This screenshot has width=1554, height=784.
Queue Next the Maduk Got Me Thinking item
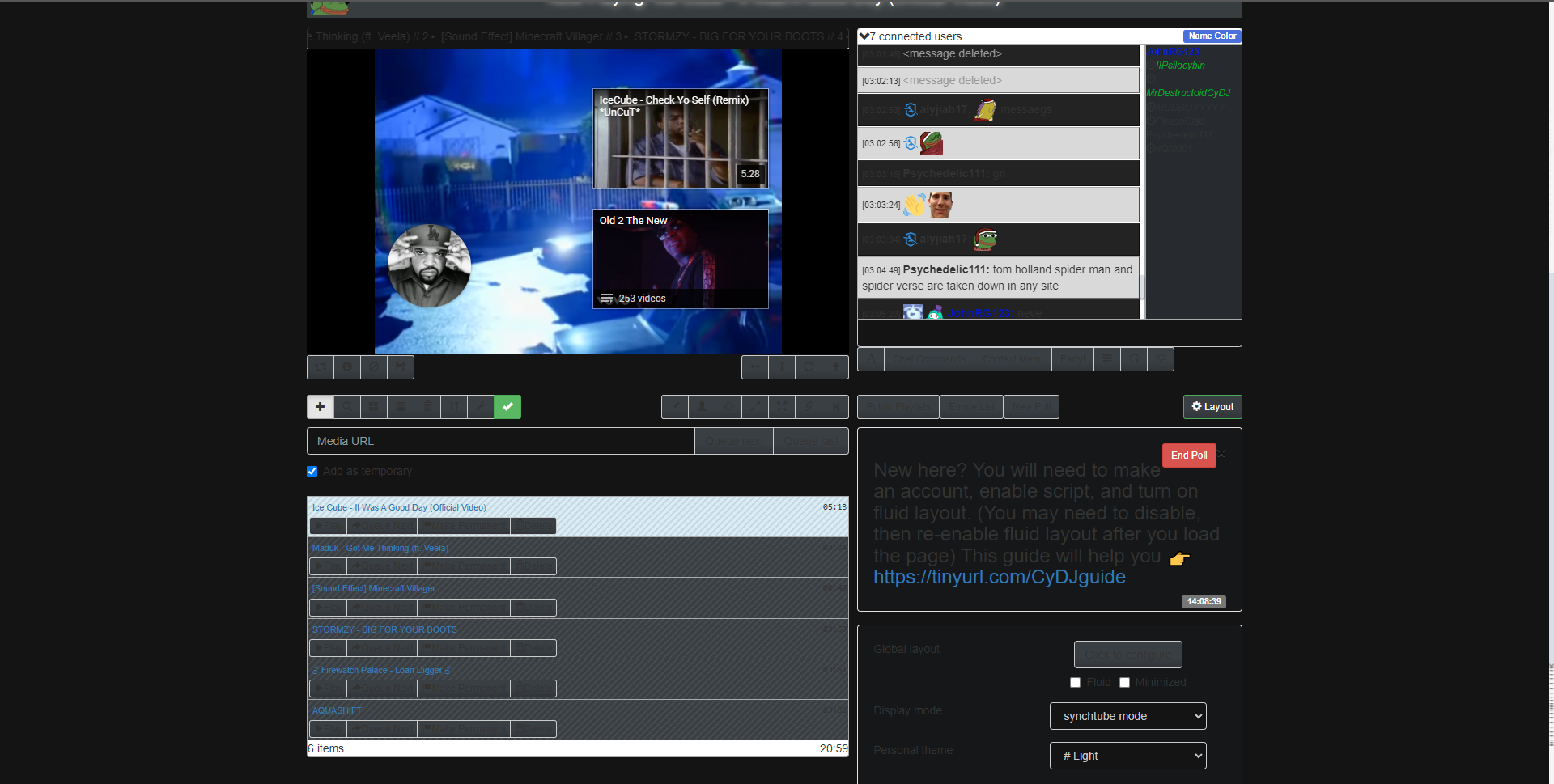click(x=382, y=566)
